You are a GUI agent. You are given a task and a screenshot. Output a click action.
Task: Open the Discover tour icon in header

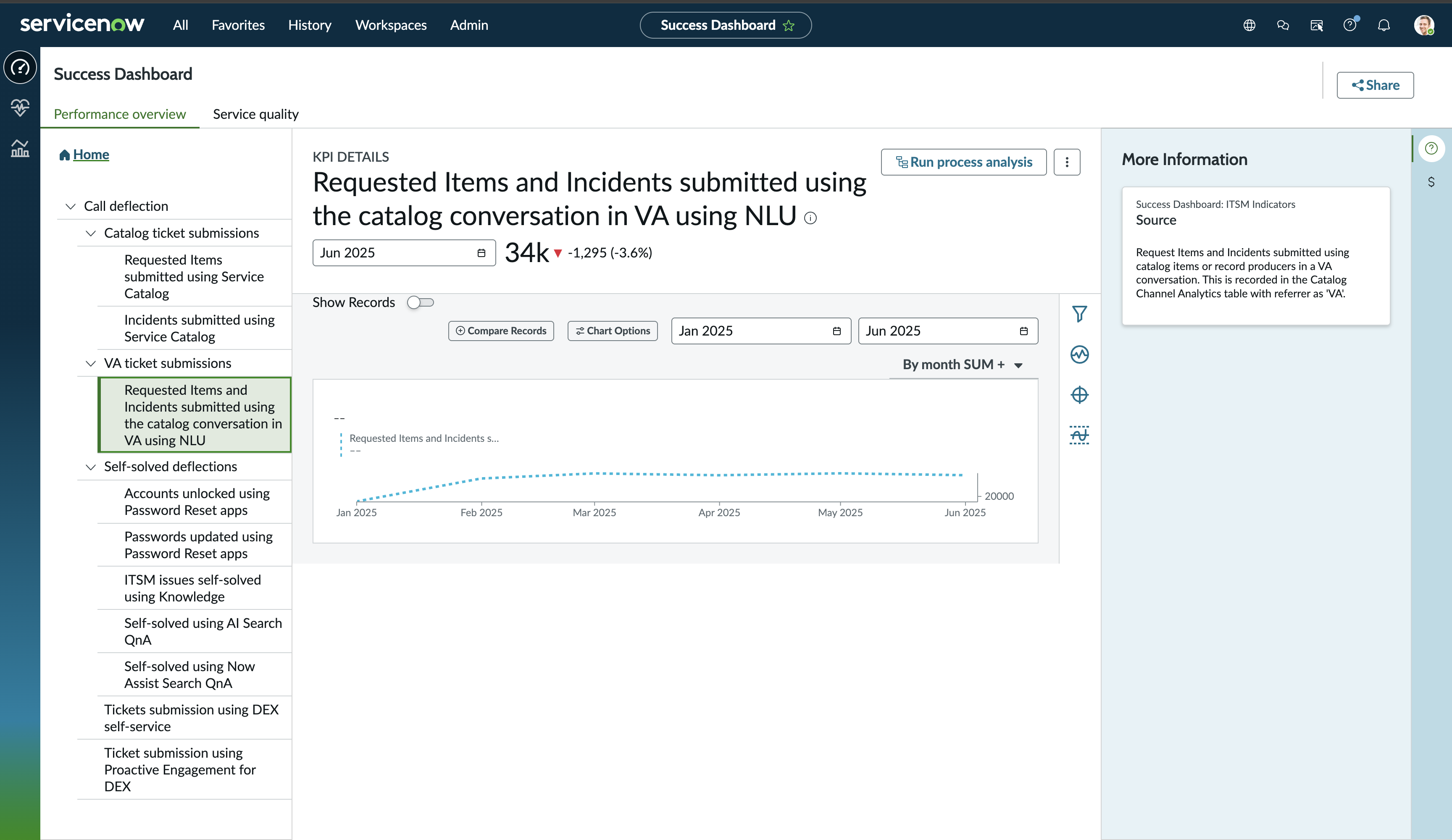pyautogui.click(x=1317, y=25)
